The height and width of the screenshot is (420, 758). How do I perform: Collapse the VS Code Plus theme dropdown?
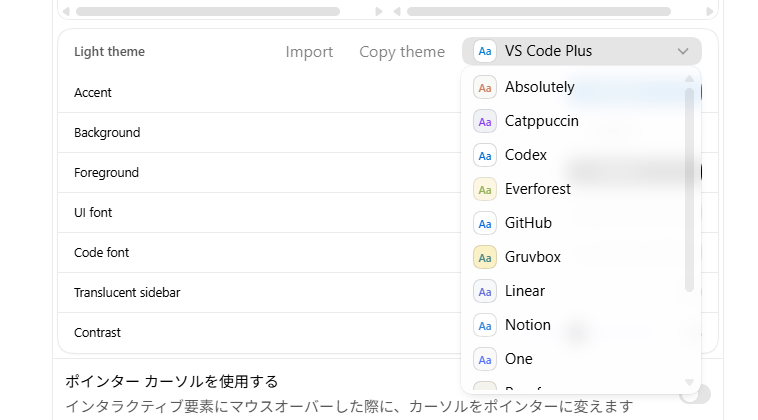click(581, 51)
